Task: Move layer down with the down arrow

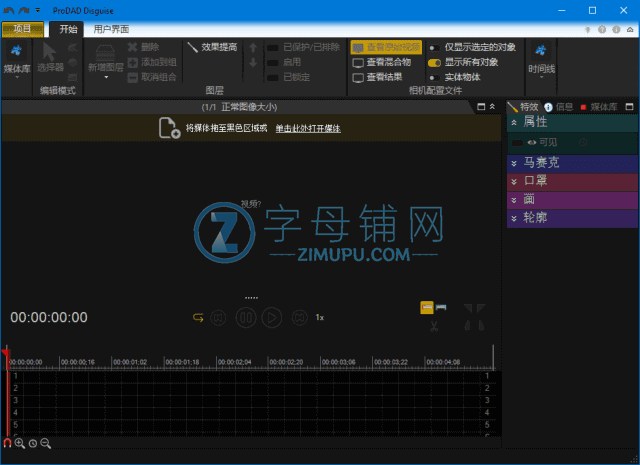Action: click(253, 62)
